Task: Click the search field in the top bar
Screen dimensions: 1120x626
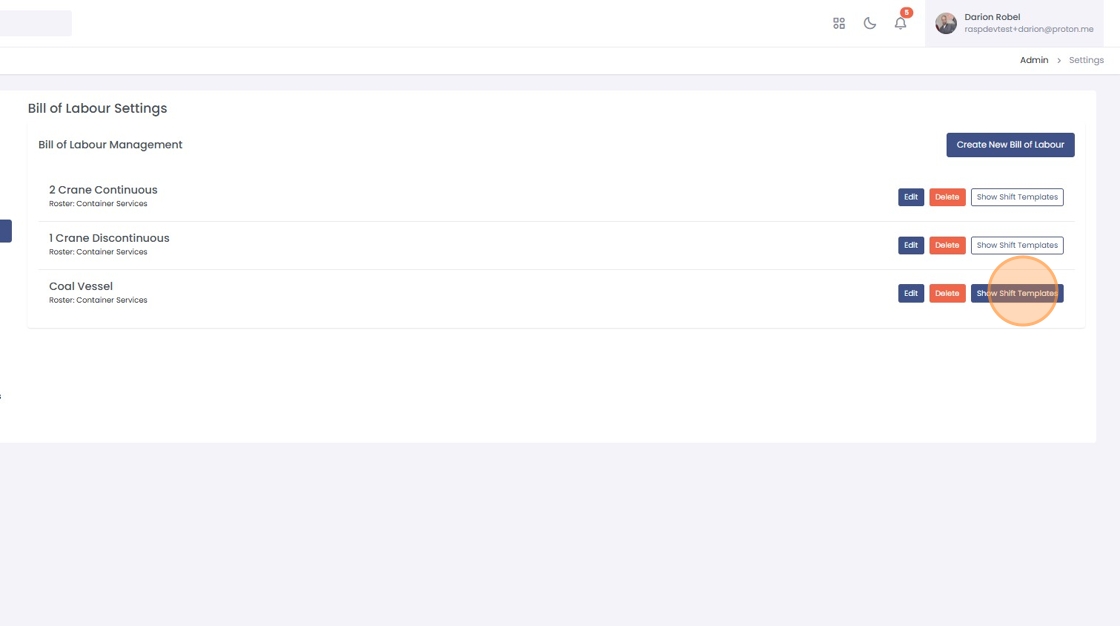Action: pos(35,23)
